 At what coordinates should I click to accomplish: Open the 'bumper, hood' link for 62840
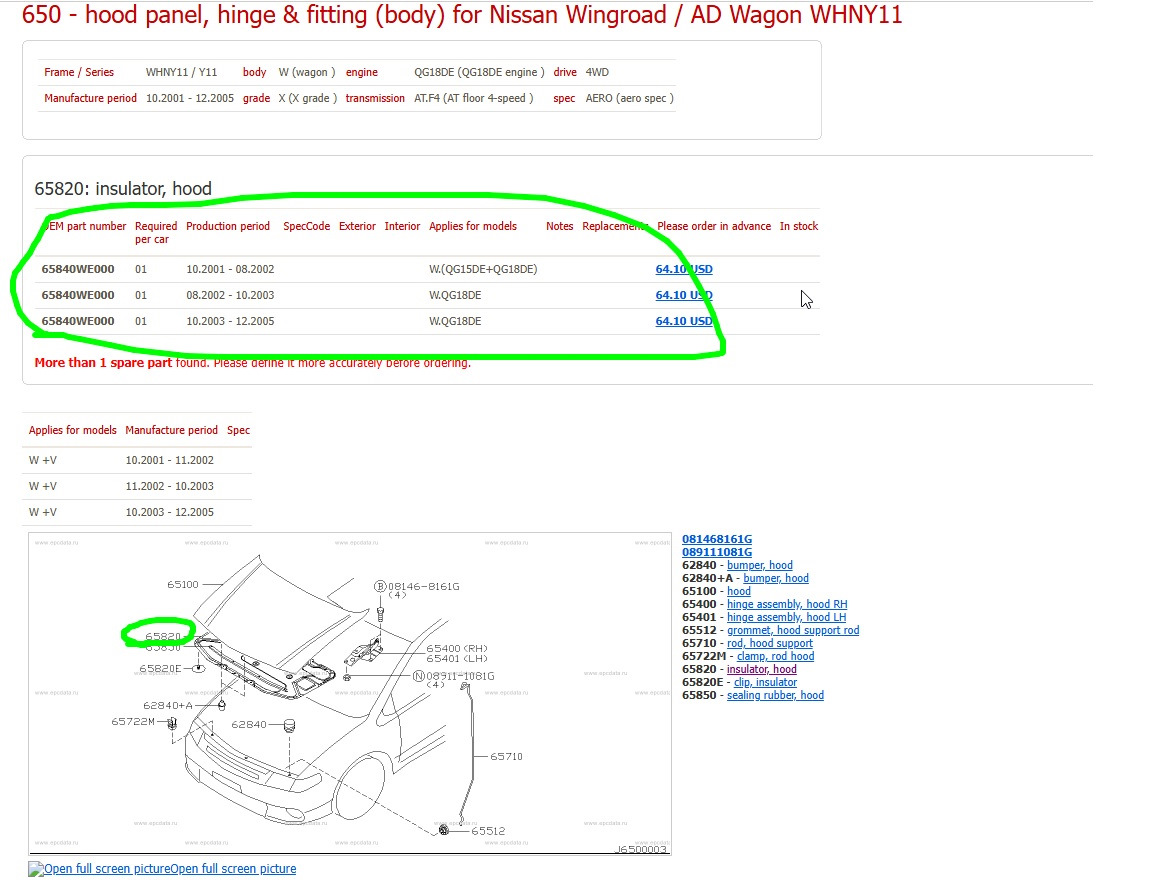(x=760, y=565)
